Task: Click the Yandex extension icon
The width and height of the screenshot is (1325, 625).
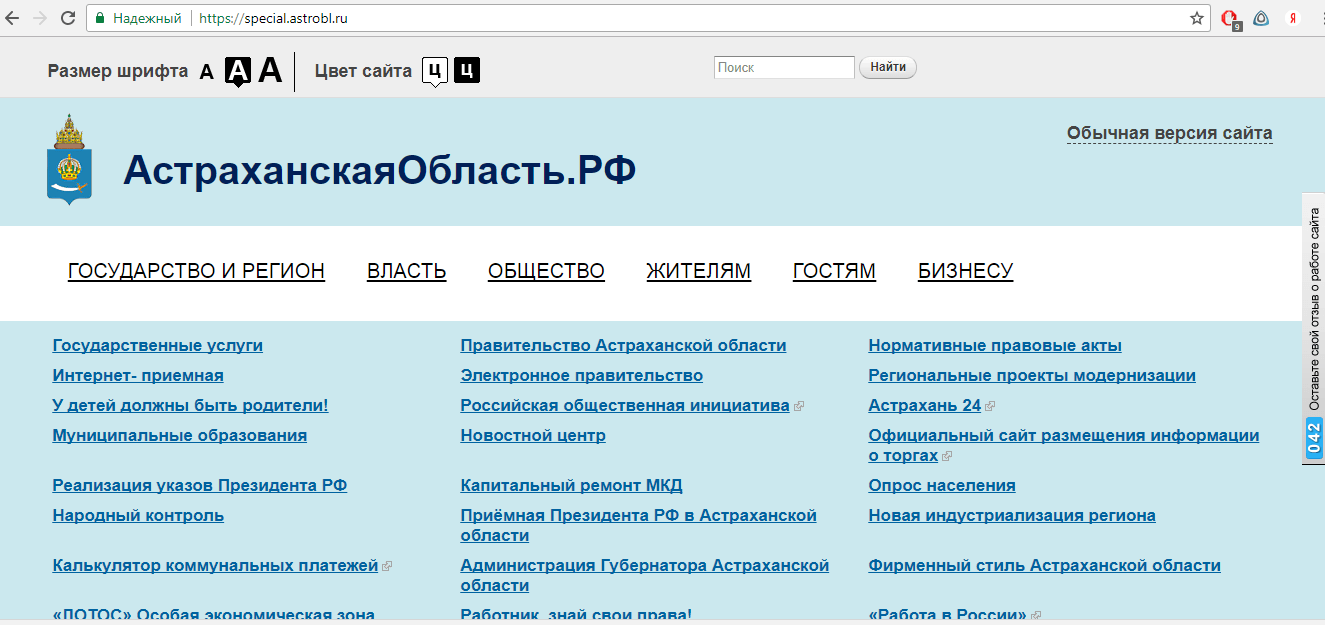Action: [x=1292, y=18]
